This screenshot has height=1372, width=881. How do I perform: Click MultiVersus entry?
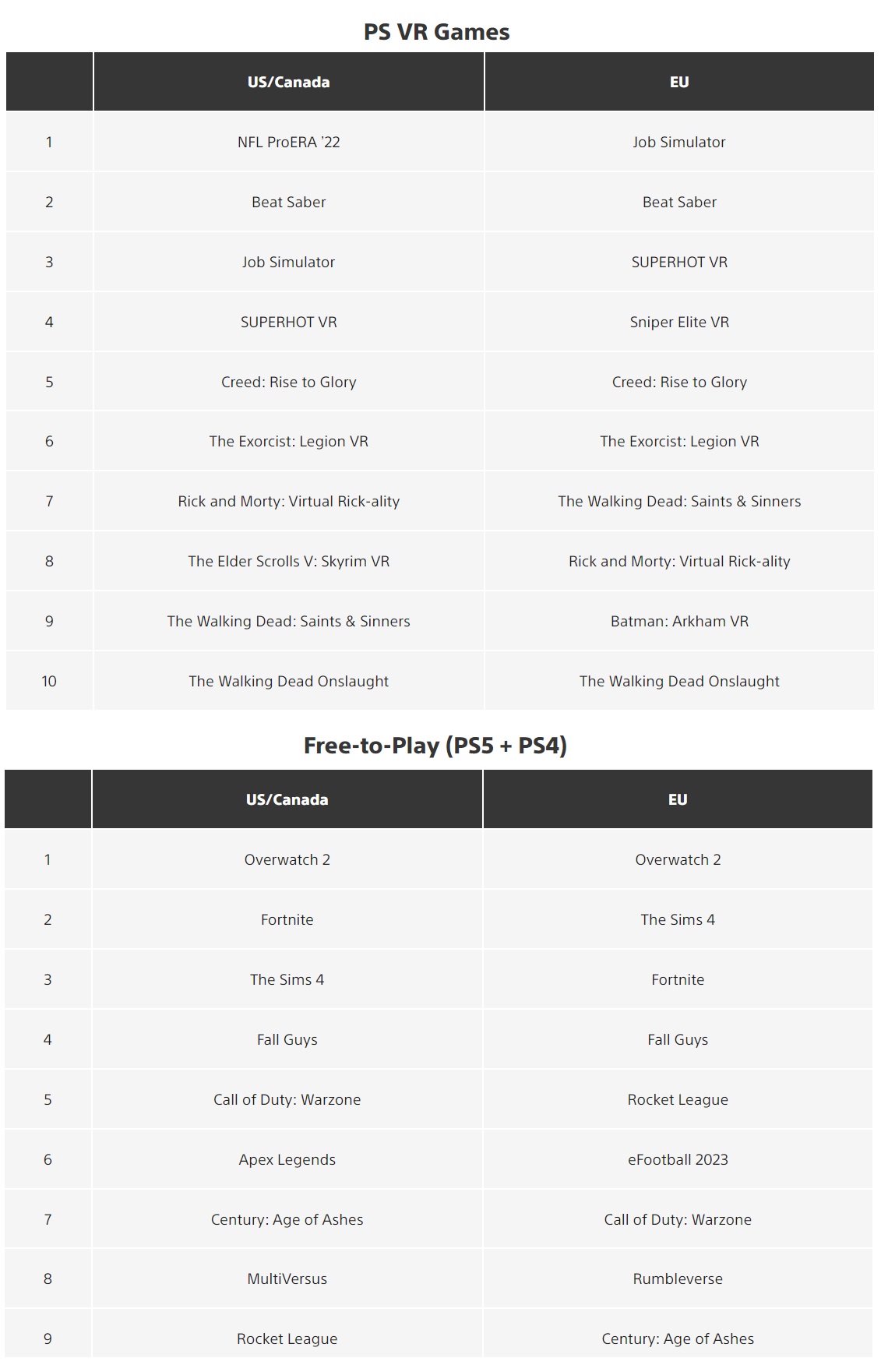pyautogui.click(x=287, y=1279)
